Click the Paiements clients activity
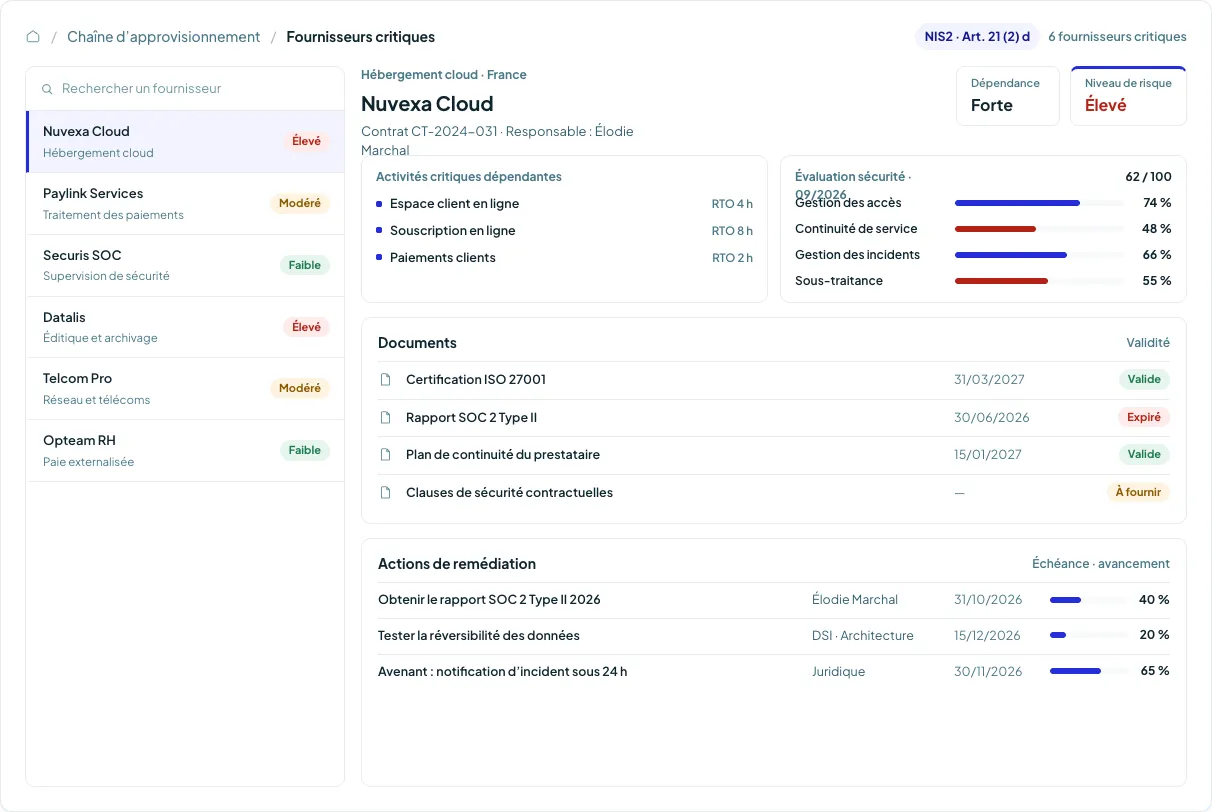This screenshot has width=1212, height=812. (443, 258)
